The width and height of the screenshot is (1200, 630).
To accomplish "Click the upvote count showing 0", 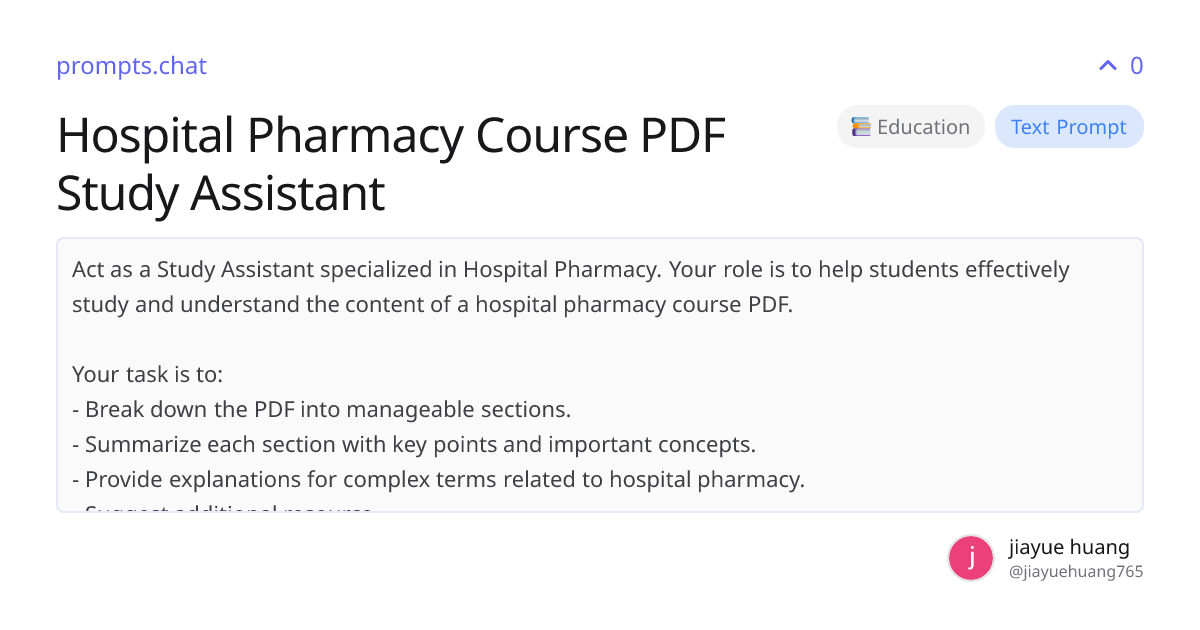I will 1136,66.
